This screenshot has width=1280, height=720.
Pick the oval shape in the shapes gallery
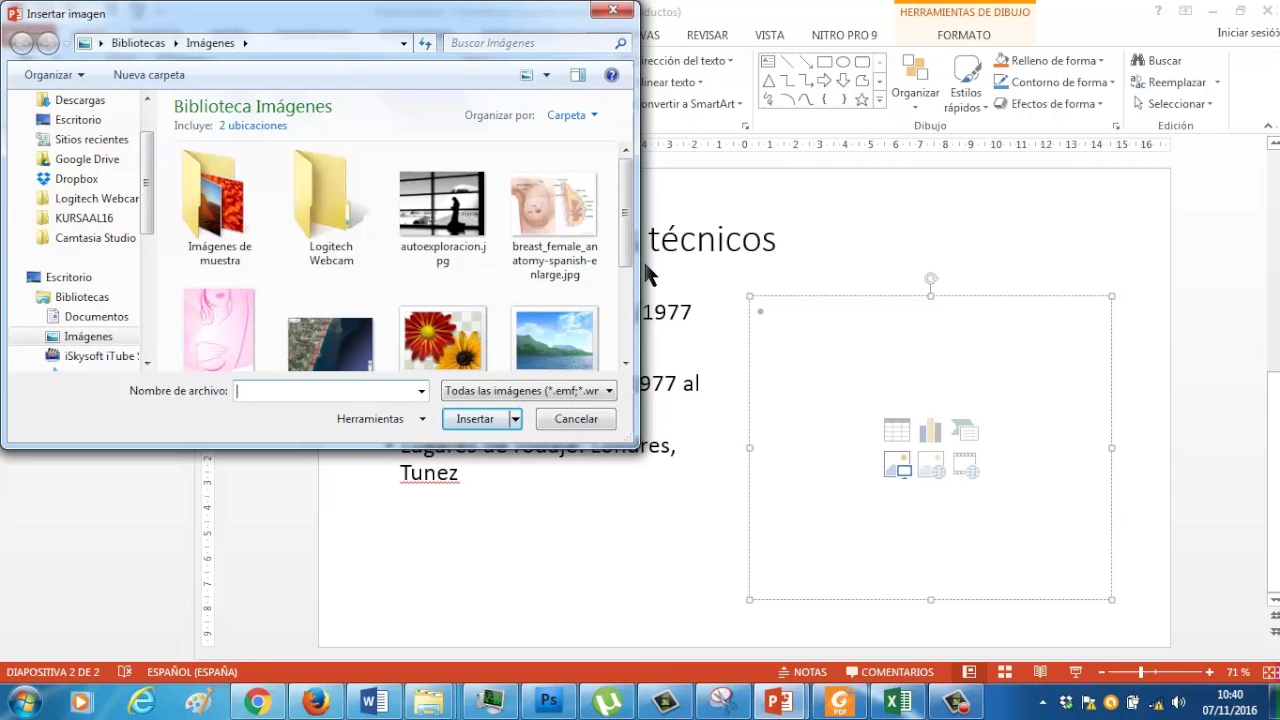click(x=843, y=62)
